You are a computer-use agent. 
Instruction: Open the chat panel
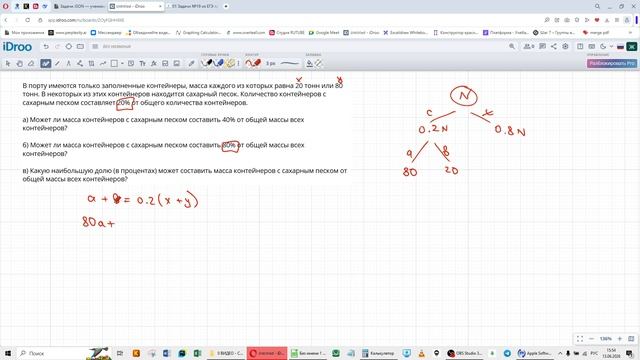click(542, 47)
